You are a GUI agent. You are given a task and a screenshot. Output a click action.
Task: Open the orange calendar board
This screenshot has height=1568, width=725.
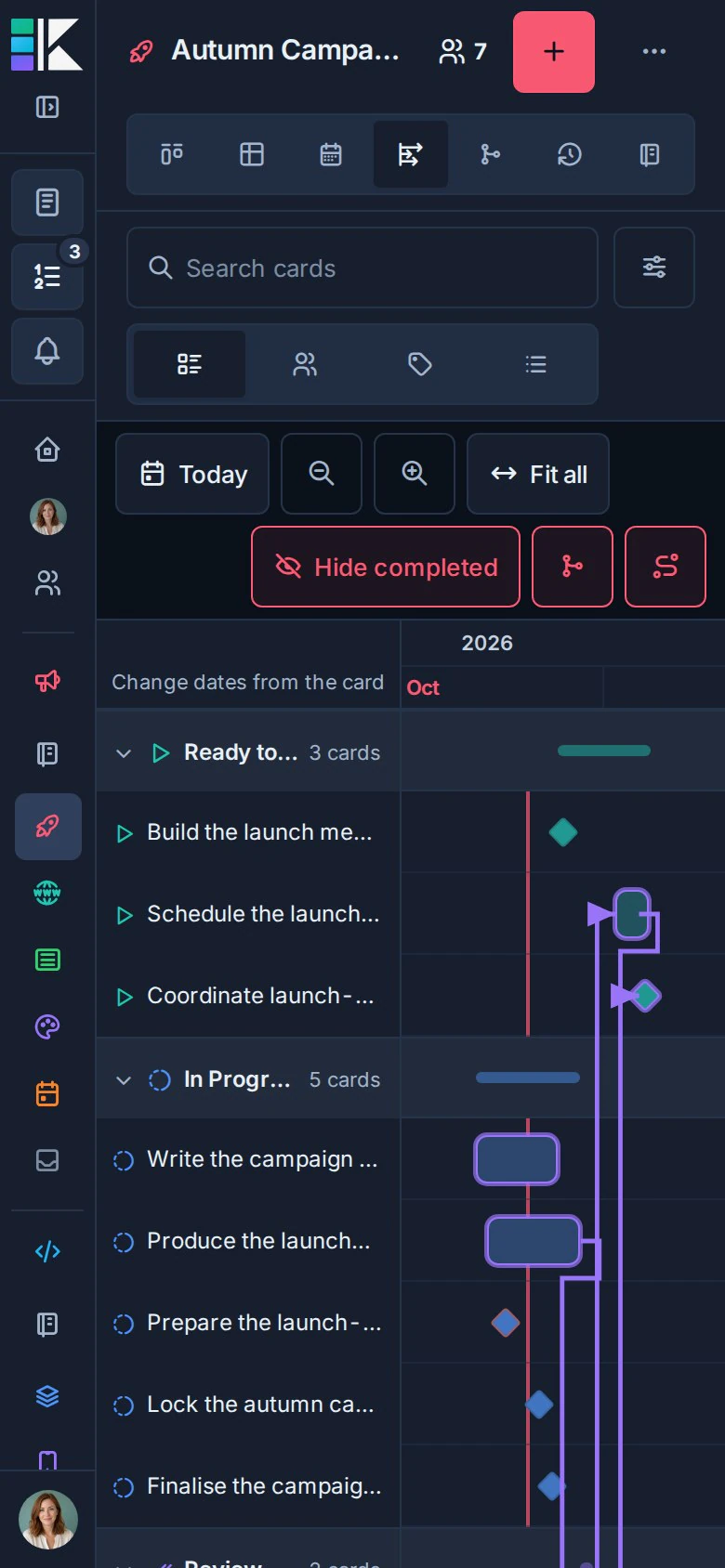coord(47,1093)
